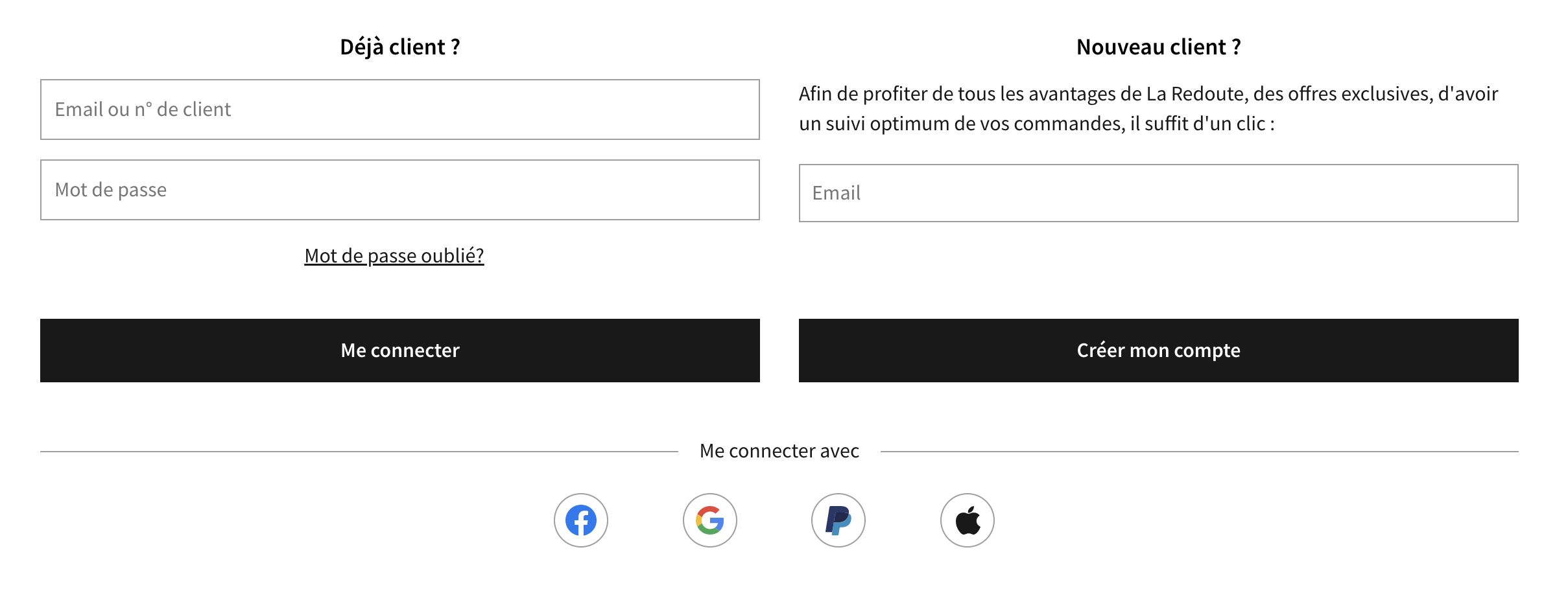
Task: Focus the new client Email field
Action: 1158,193
